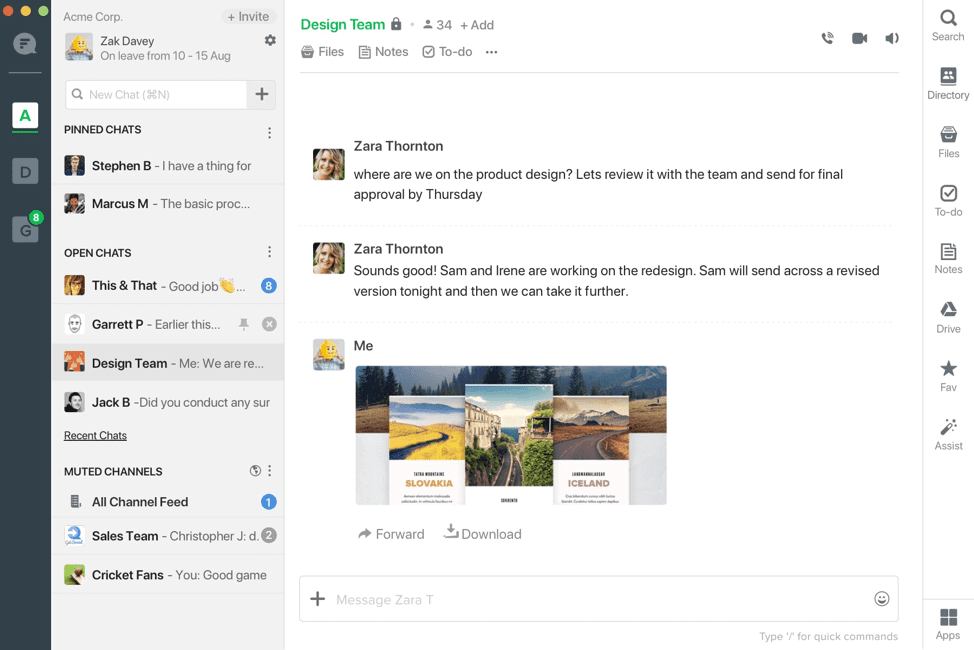Forward the shared travel image
This screenshot has width=974, height=650.
(391, 533)
